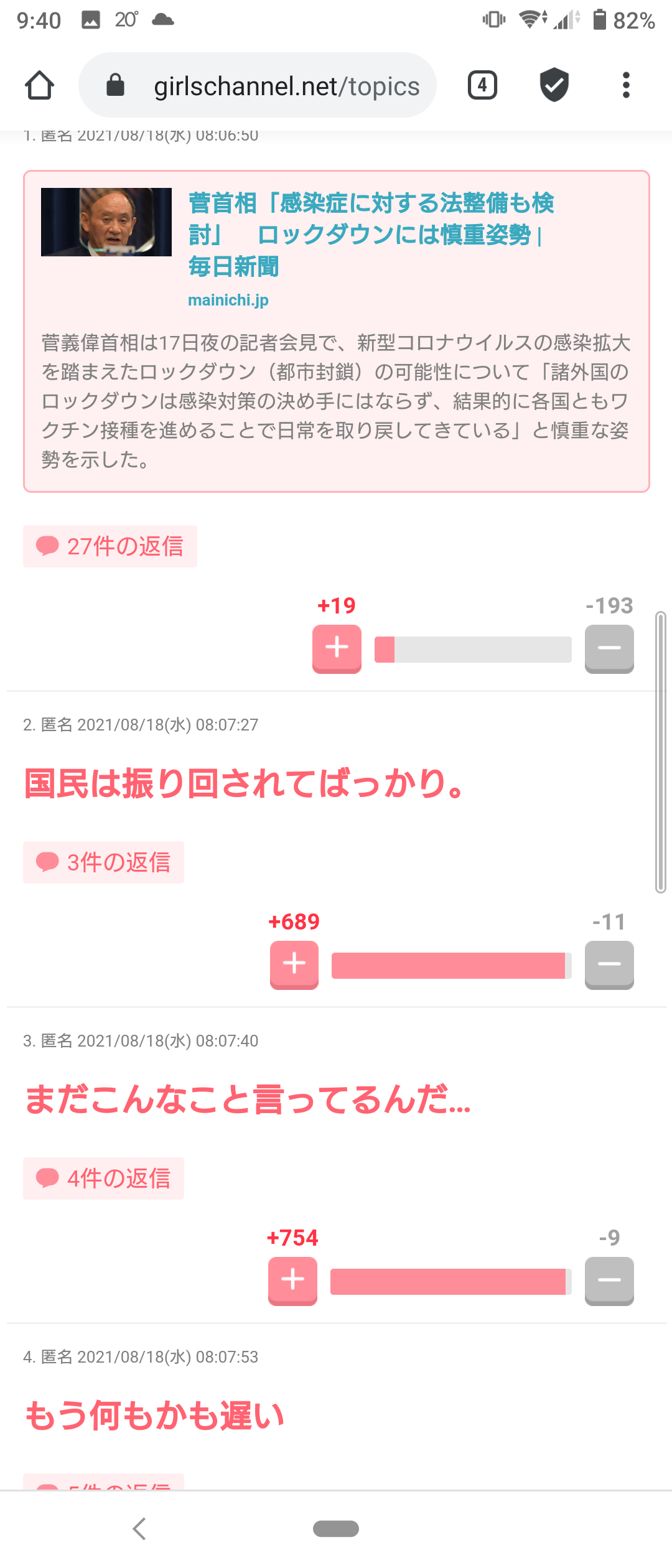
Task: Open the 菅首相 mainichi article headline link
Action: click(371, 235)
